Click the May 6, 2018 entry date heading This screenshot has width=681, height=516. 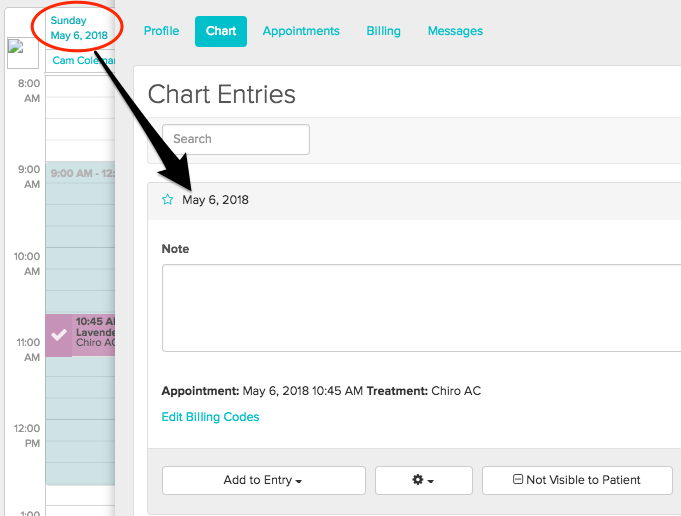click(215, 200)
